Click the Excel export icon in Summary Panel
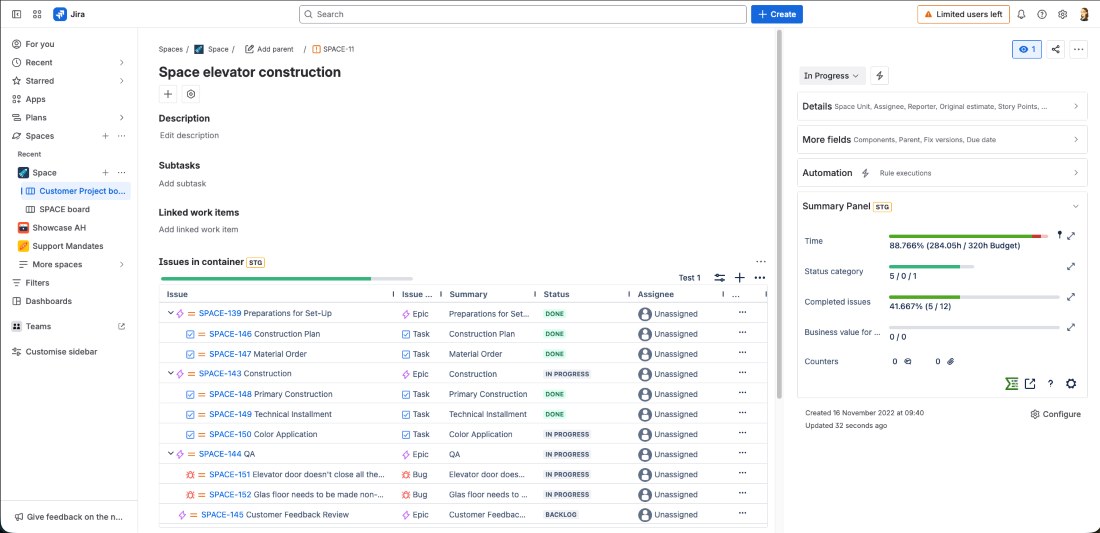 pos(1012,383)
